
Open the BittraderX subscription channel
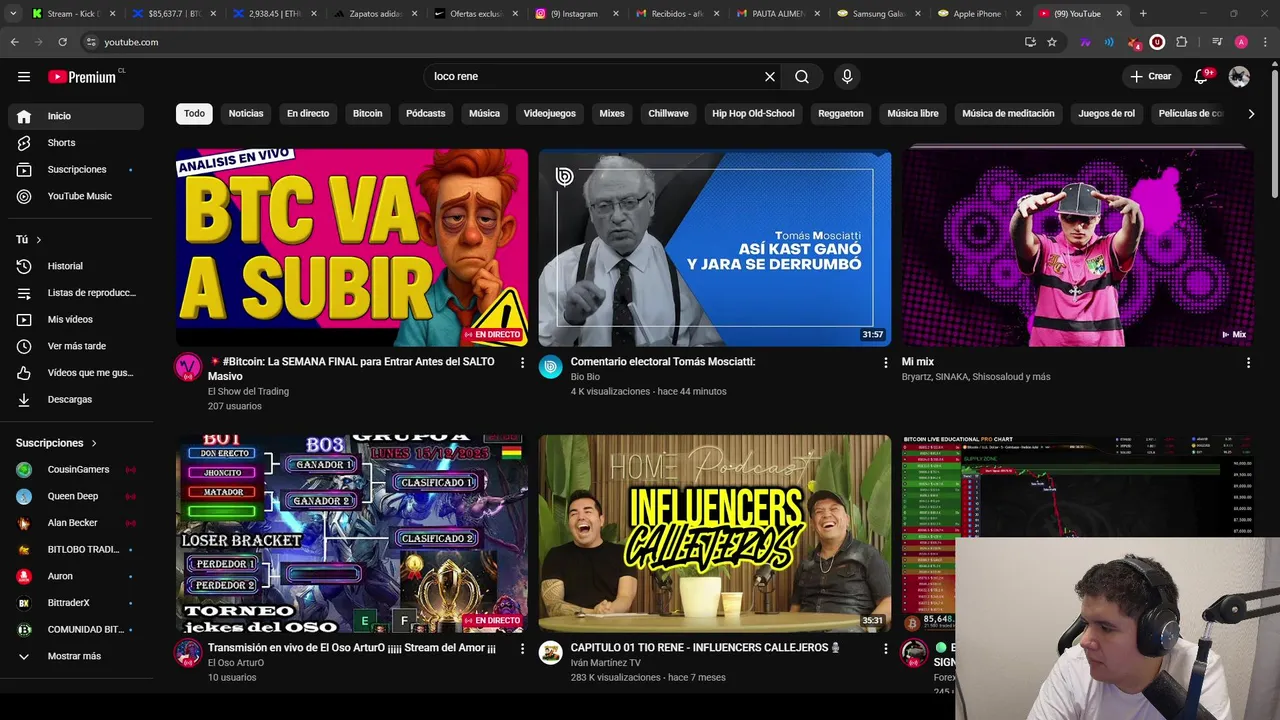point(76,603)
